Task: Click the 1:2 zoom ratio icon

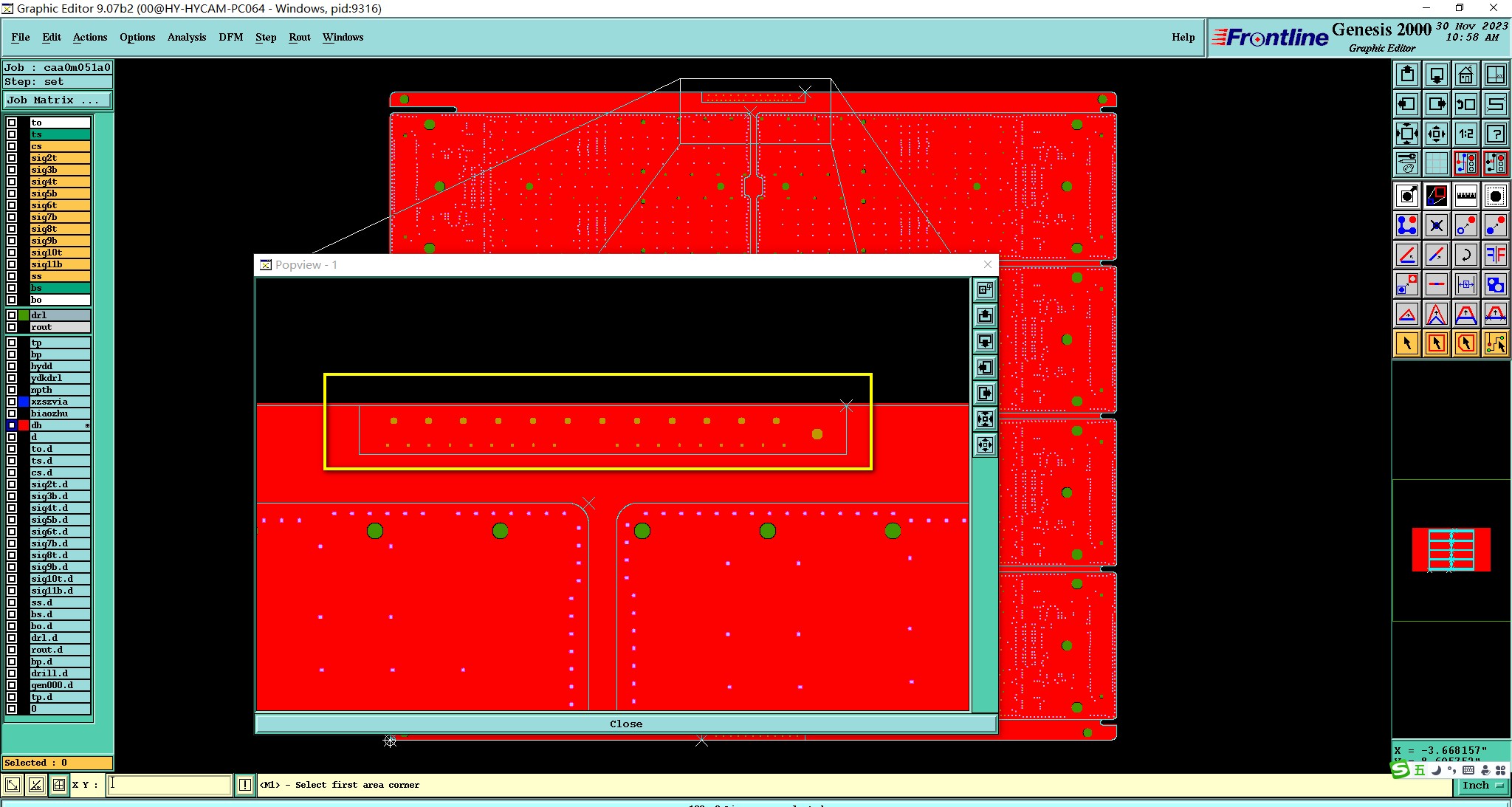Action: coord(1465,134)
